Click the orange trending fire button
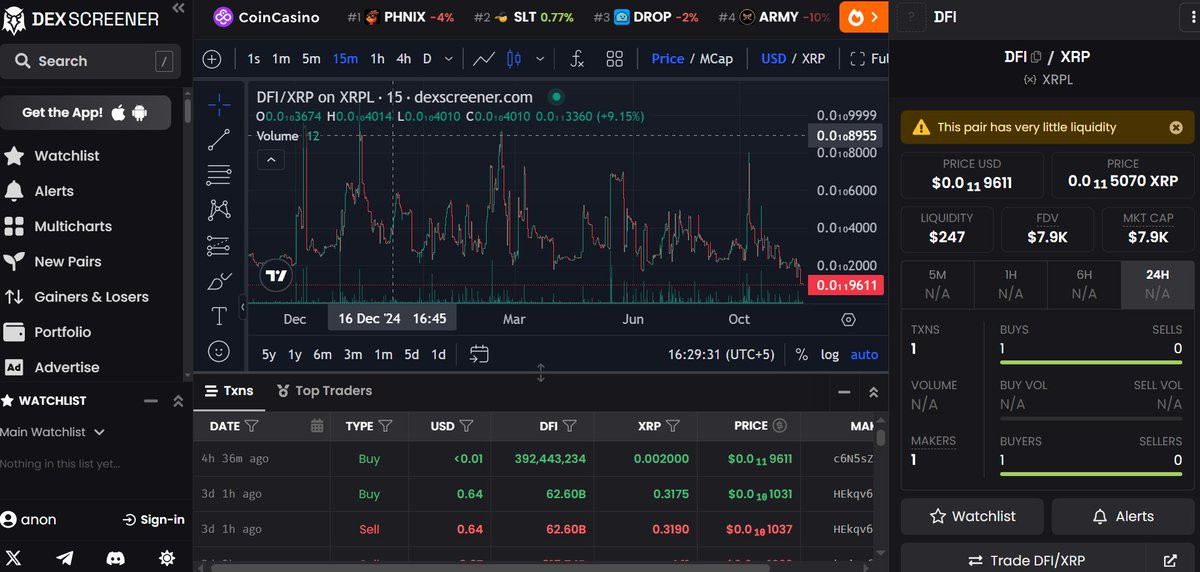 pos(862,17)
